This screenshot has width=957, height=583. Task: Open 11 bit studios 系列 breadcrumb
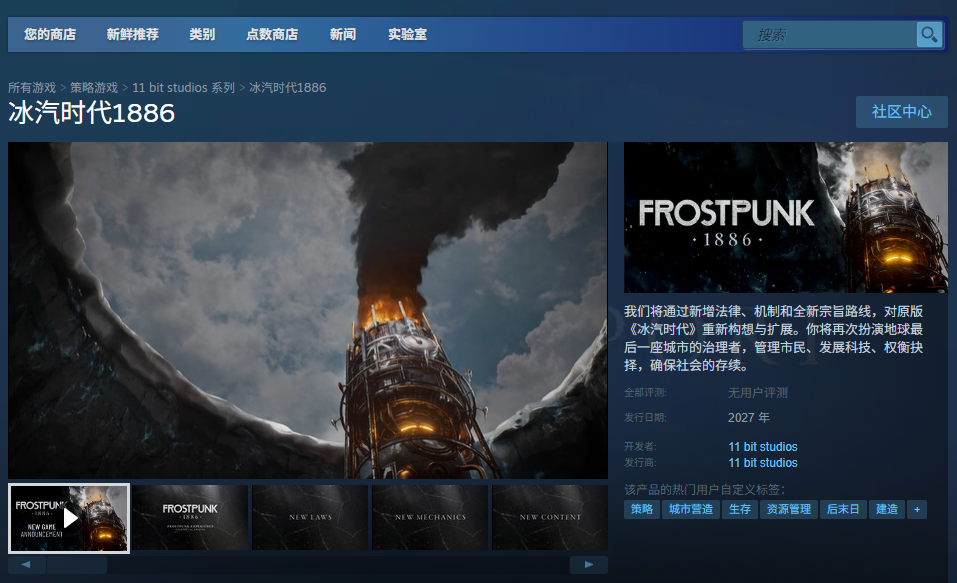coord(183,87)
